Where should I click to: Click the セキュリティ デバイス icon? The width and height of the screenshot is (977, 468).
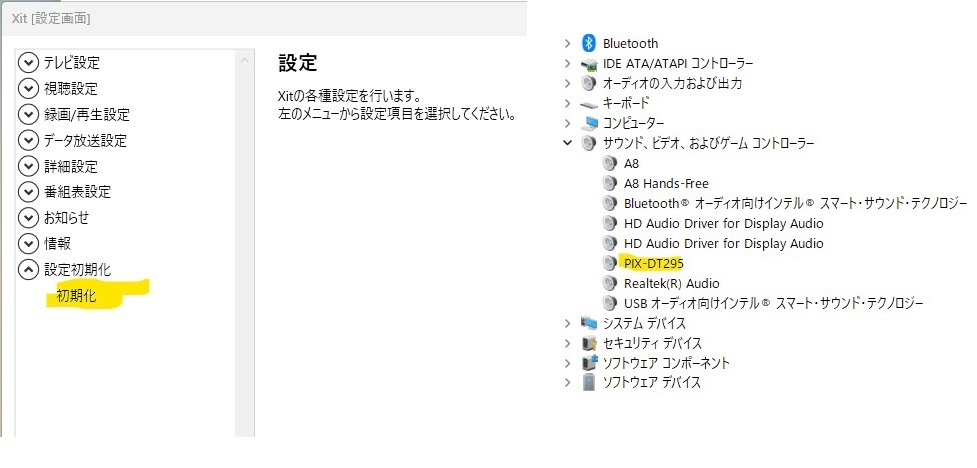(588, 343)
